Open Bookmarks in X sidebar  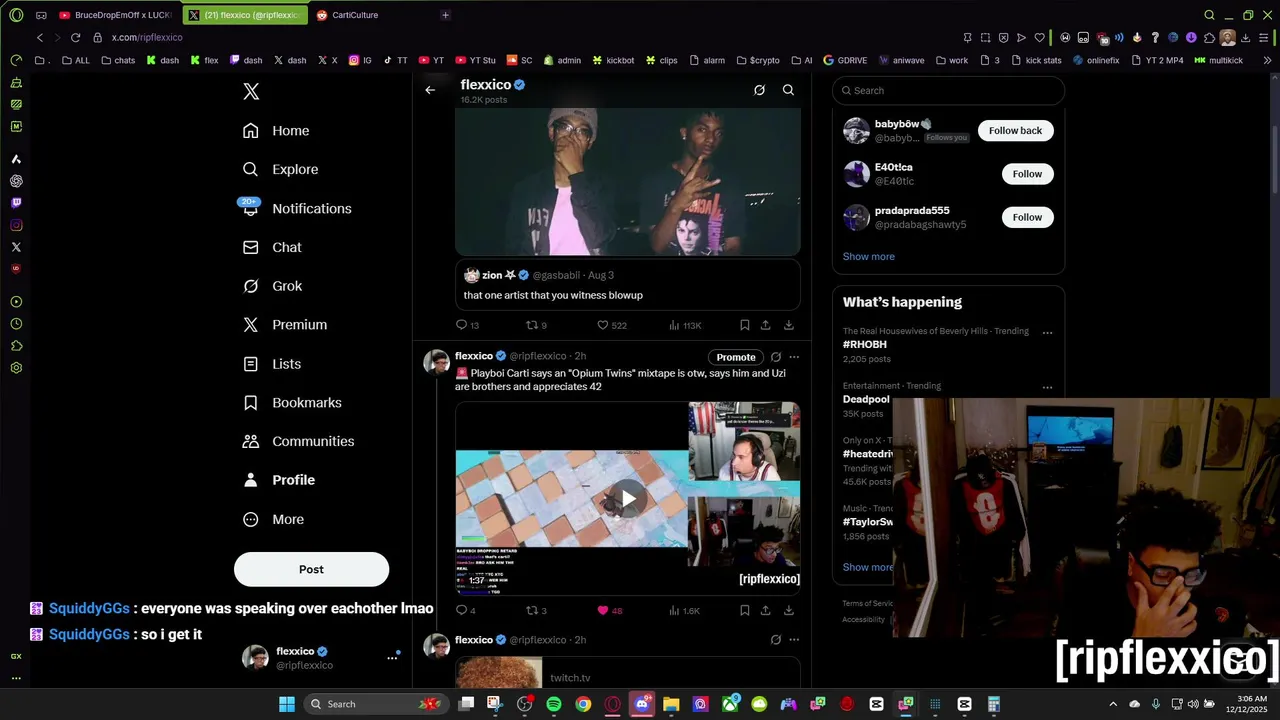pyautogui.click(x=292, y=403)
